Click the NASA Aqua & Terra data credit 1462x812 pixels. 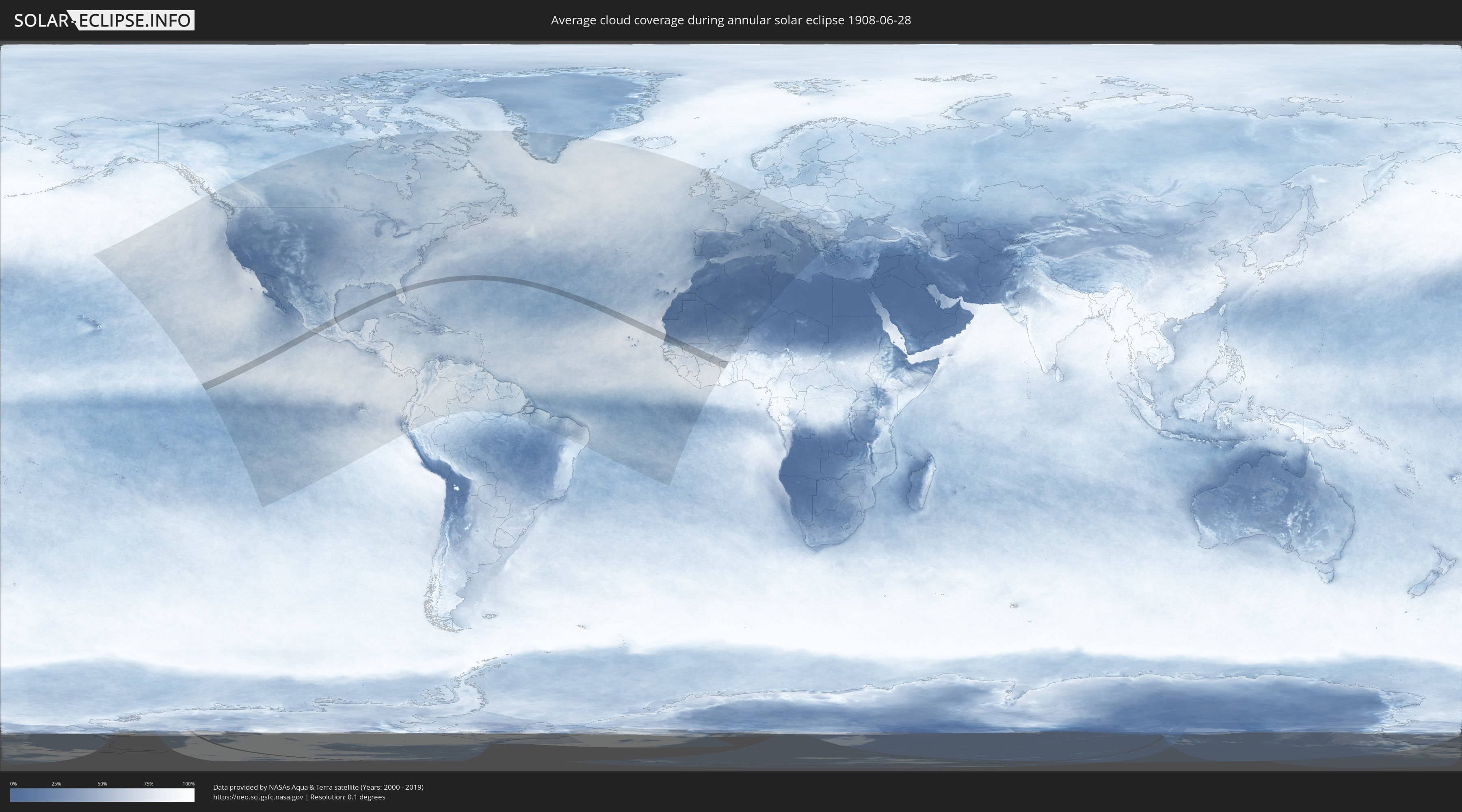(318, 787)
